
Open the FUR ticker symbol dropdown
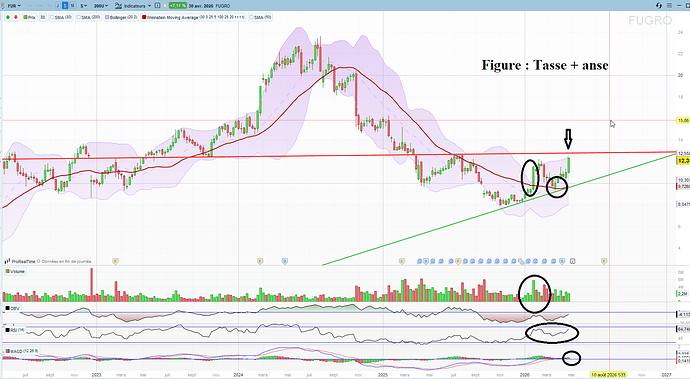(14, 6)
